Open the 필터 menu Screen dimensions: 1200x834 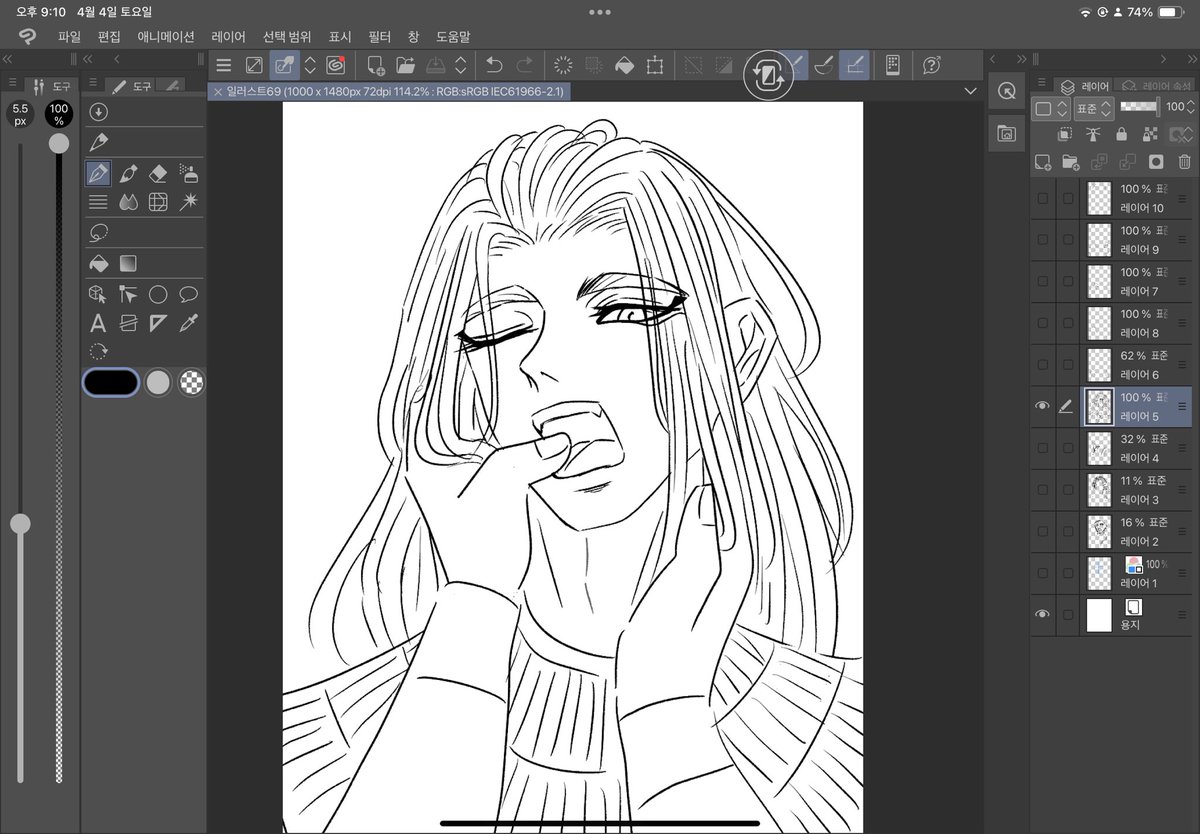[379, 36]
